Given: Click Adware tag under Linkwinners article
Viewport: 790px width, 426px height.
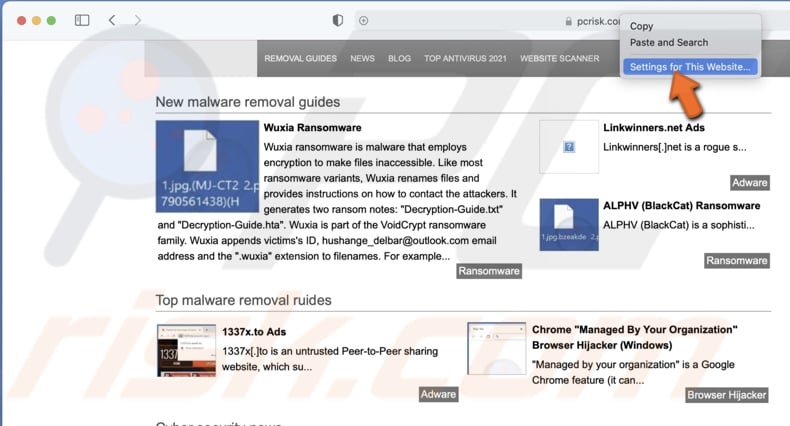Looking at the screenshot, I should coord(750,183).
